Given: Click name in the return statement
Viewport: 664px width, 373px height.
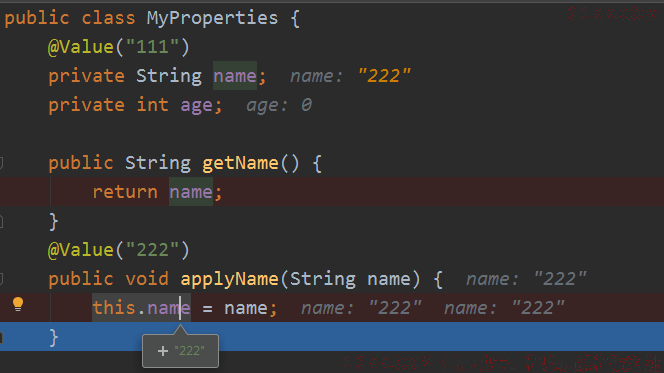Looking at the screenshot, I should 191,192.
